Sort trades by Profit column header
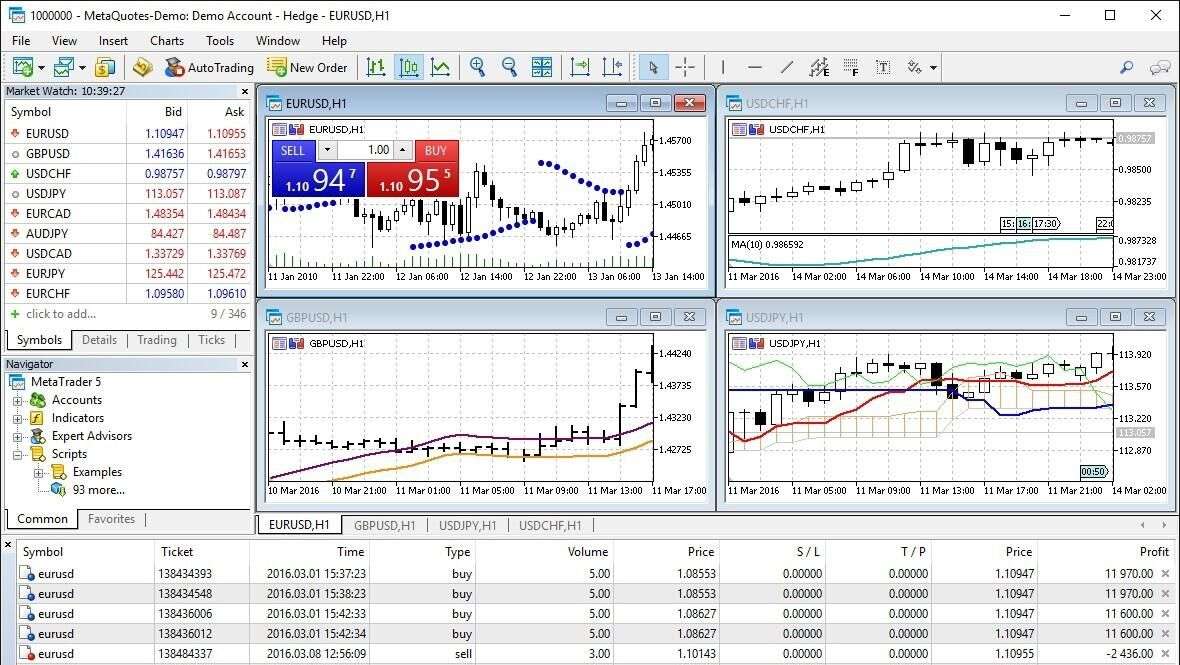The height and width of the screenshot is (665, 1180). pyautogui.click(x=1154, y=551)
